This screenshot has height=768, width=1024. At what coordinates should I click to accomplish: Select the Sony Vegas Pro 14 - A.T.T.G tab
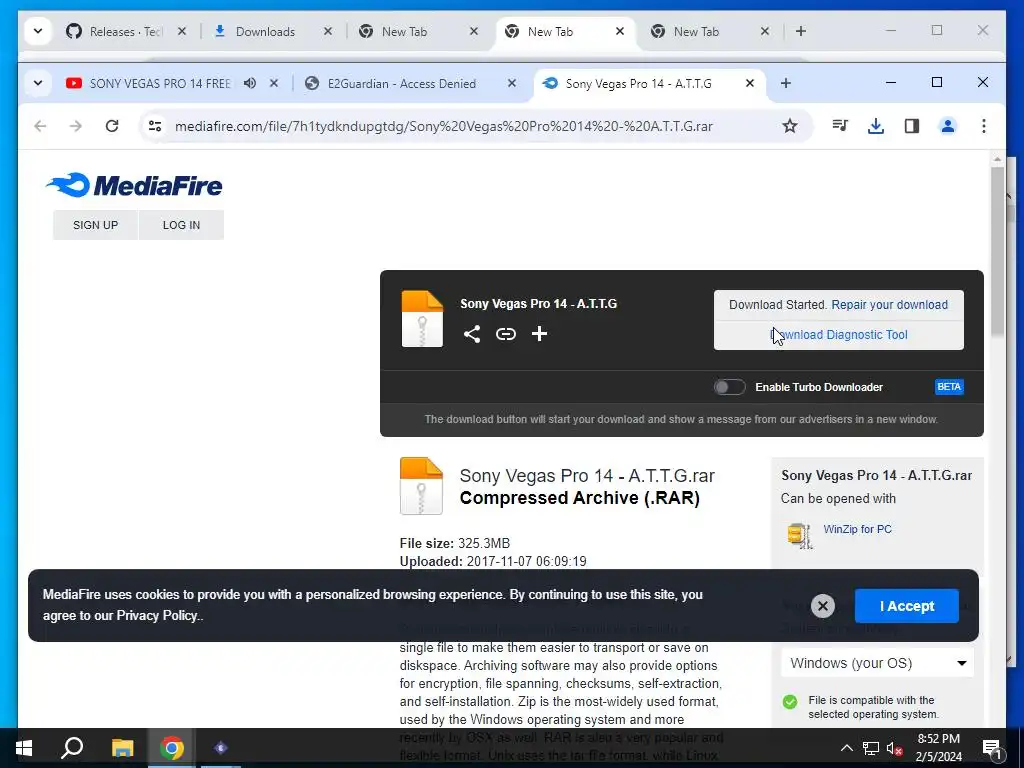click(x=639, y=84)
